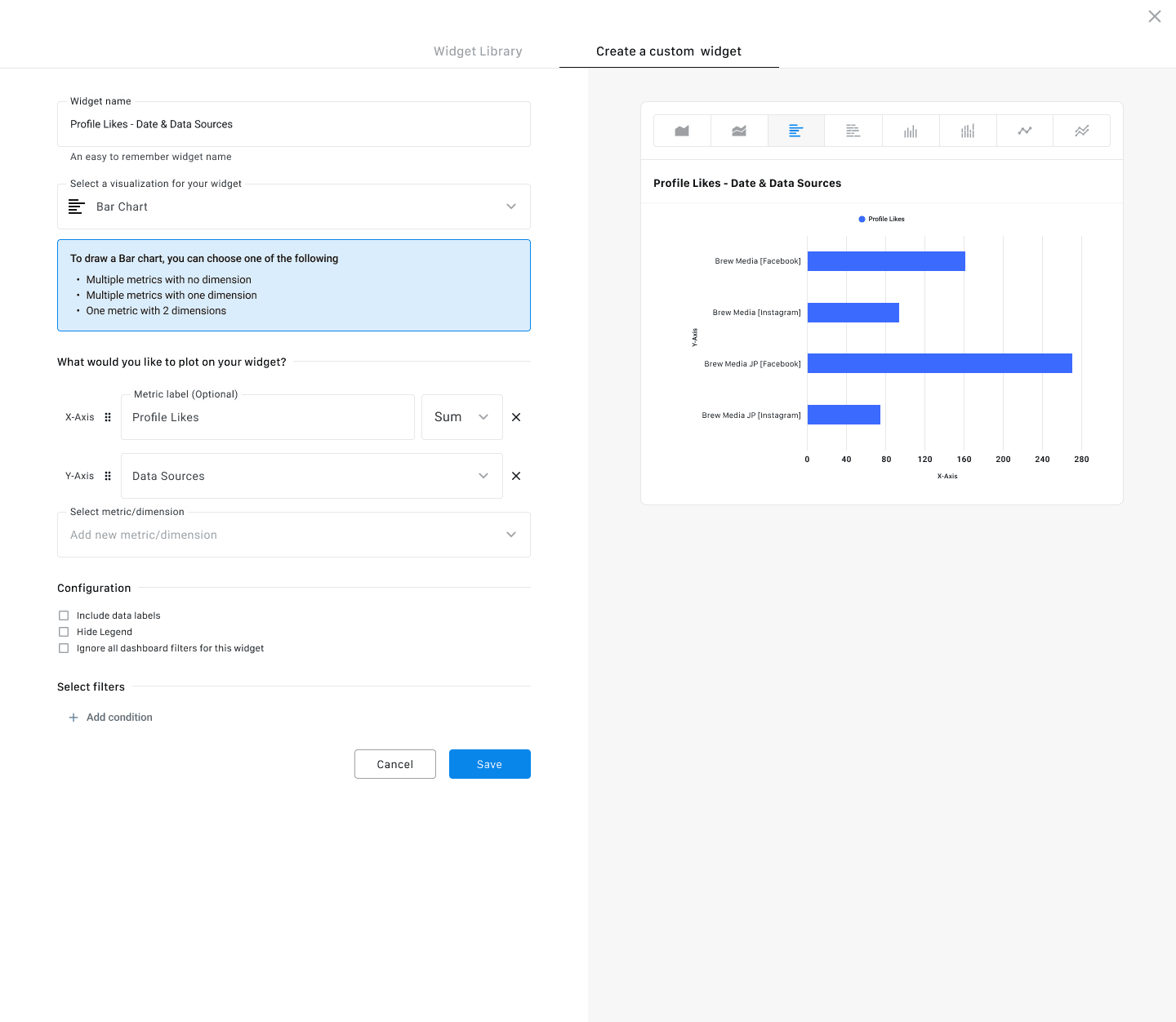Check the Hide Legend option
The height and width of the screenshot is (1022, 1176).
(64, 632)
